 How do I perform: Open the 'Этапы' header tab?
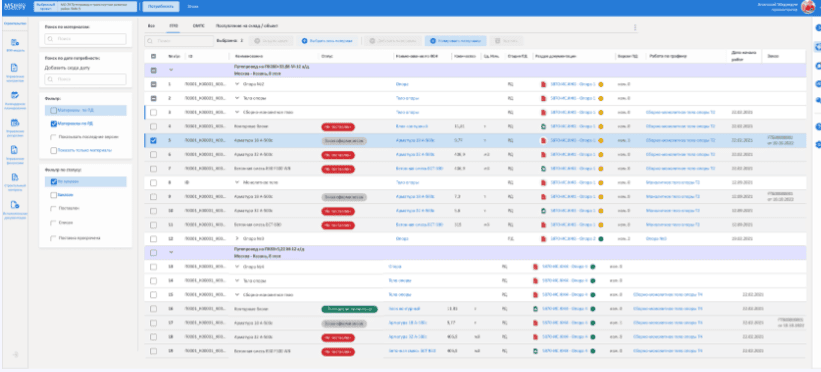pos(193,6)
